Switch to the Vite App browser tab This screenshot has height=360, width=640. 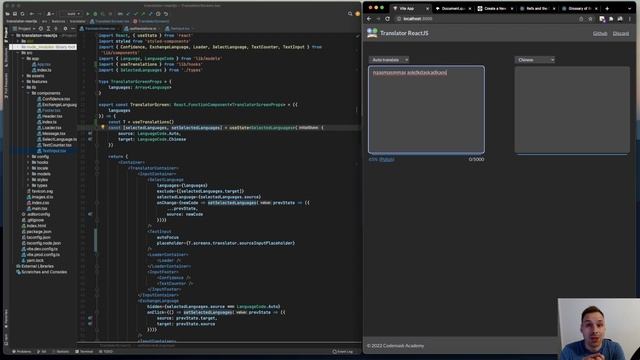pos(410,8)
